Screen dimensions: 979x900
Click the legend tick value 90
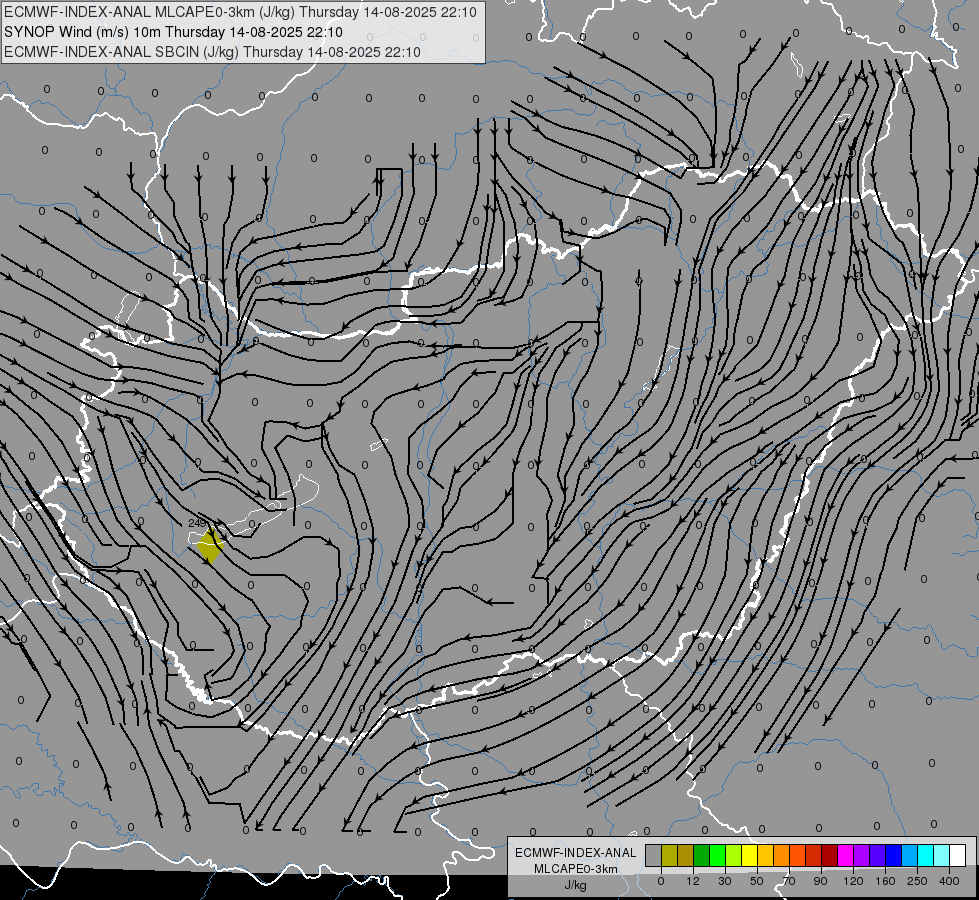(x=821, y=881)
